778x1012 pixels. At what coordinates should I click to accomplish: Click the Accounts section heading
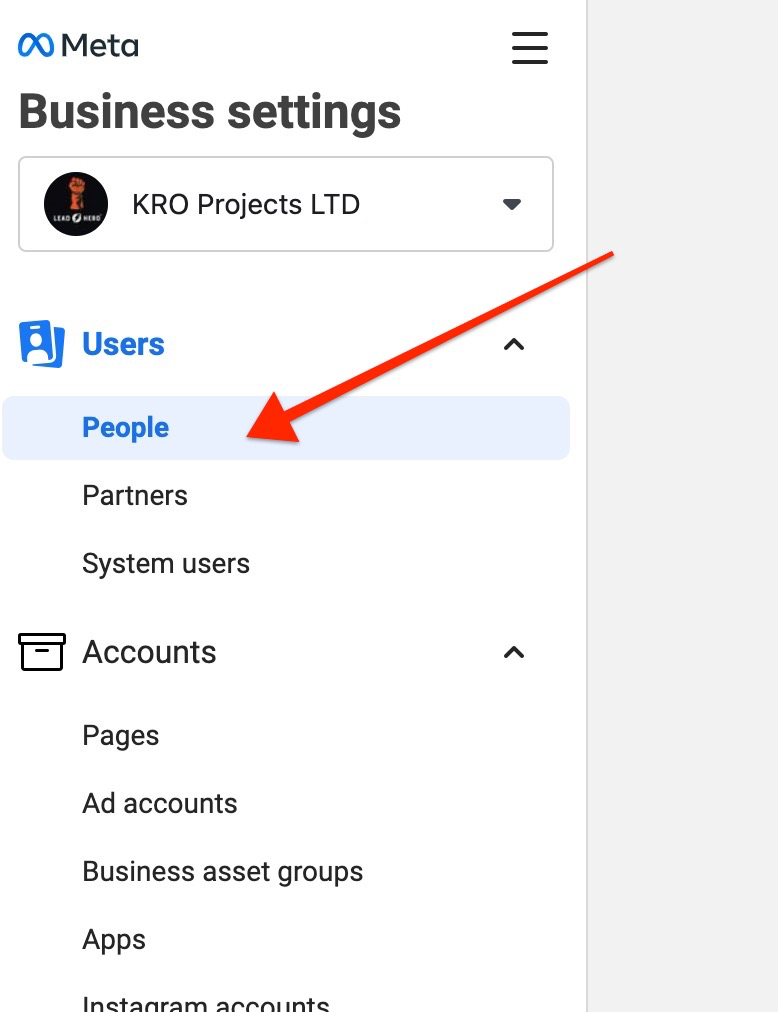tap(149, 652)
